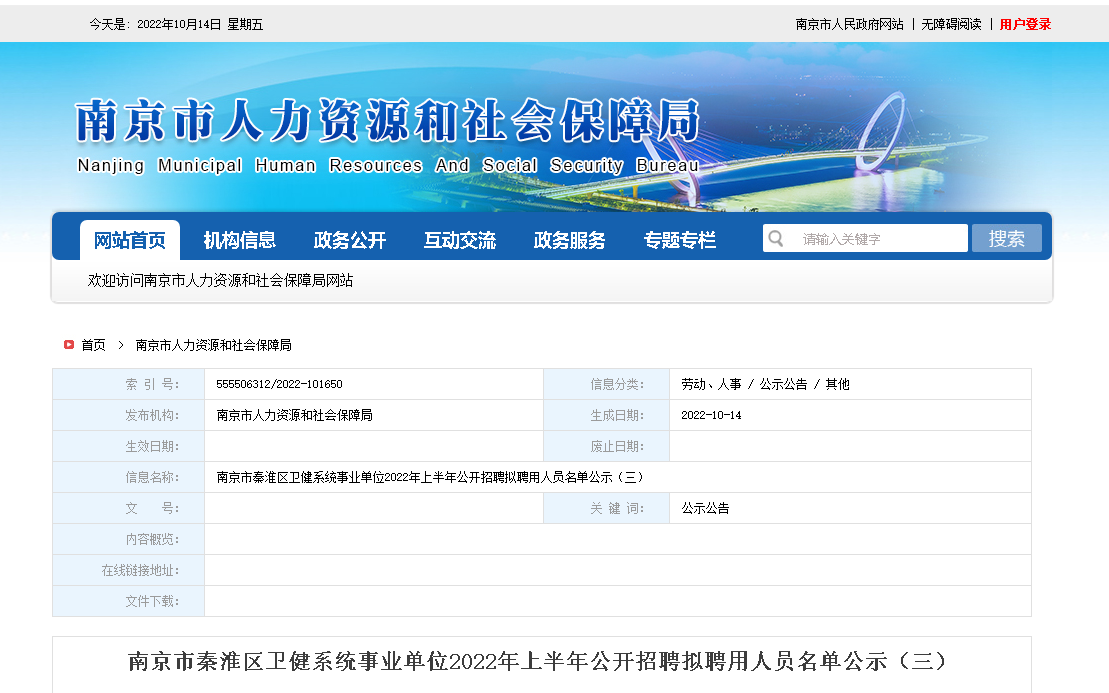Click the magnifier icon in the search box
The height and width of the screenshot is (693, 1109).
pos(776,239)
